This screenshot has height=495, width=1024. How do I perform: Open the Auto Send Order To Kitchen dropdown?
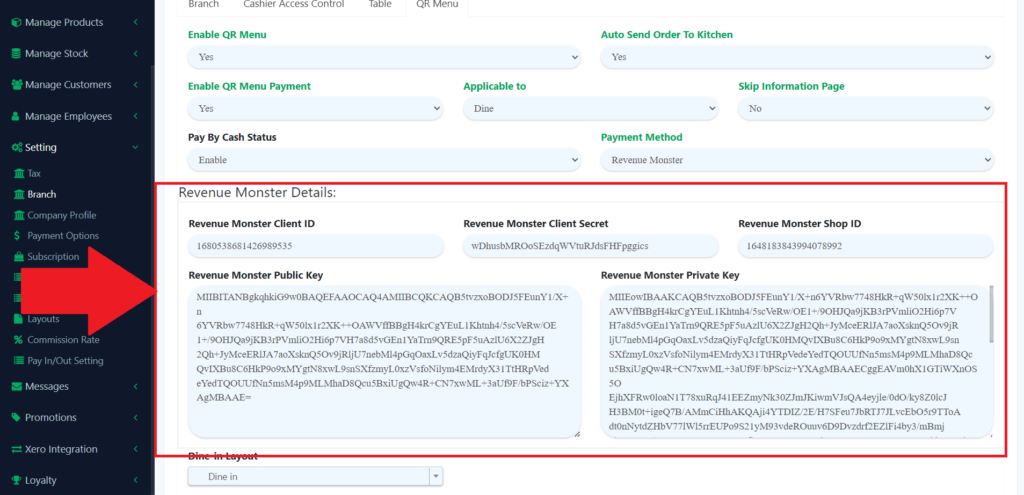(797, 58)
